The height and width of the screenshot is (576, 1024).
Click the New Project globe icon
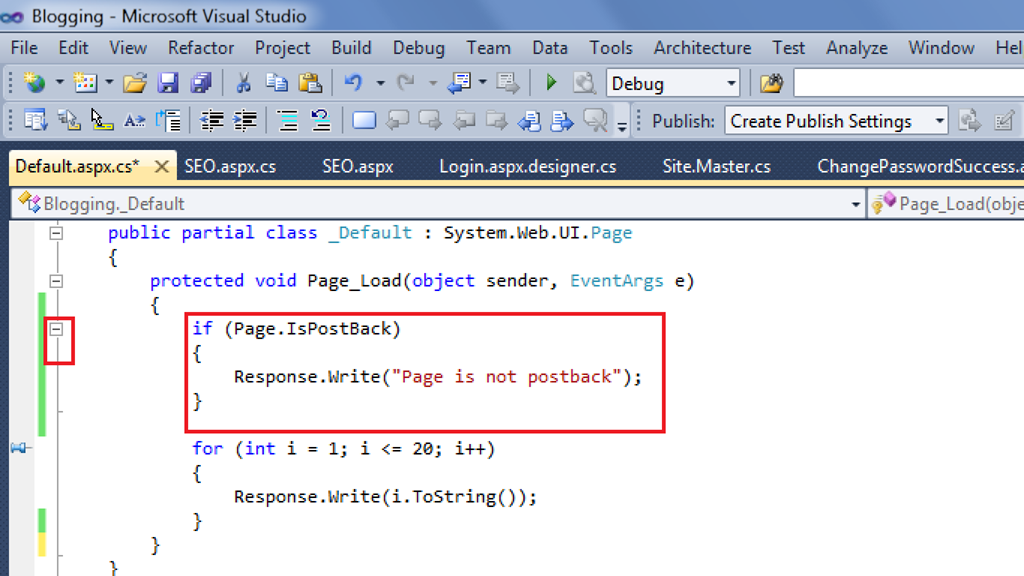[34, 83]
